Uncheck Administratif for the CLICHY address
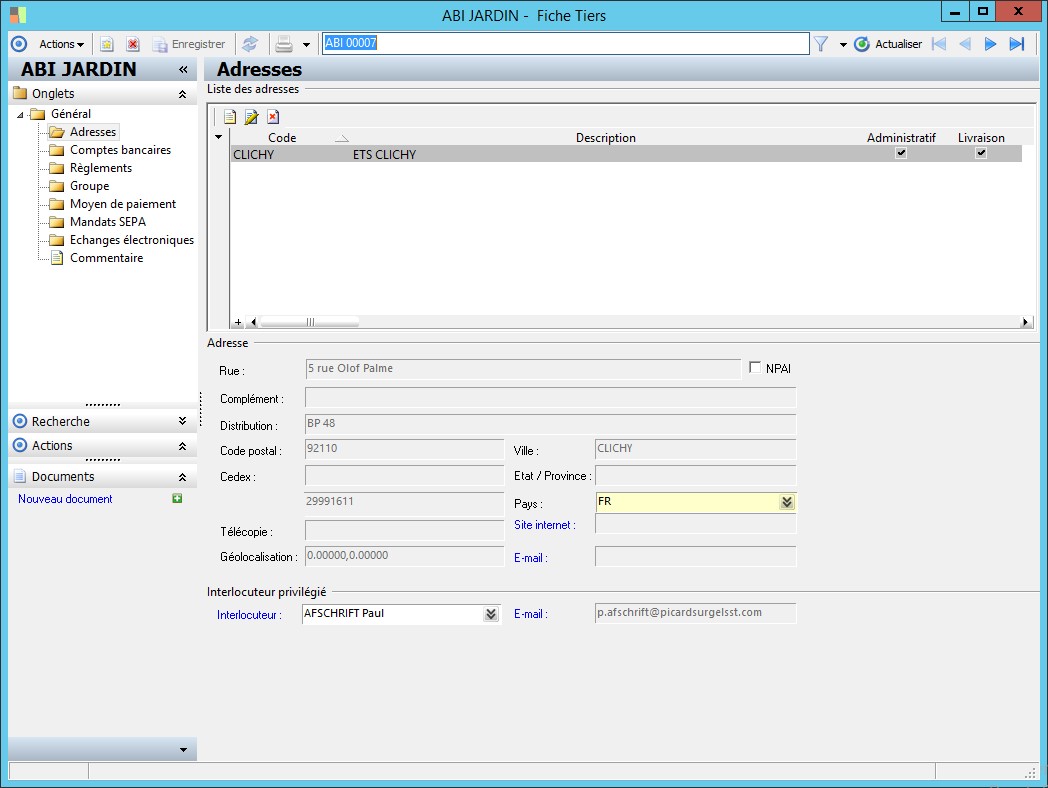Viewport: 1048px width, 788px height. (901, 154)
